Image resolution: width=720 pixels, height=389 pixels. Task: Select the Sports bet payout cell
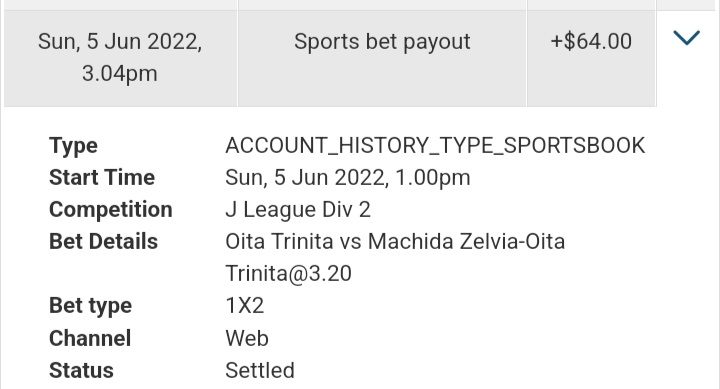pos(382,58)
